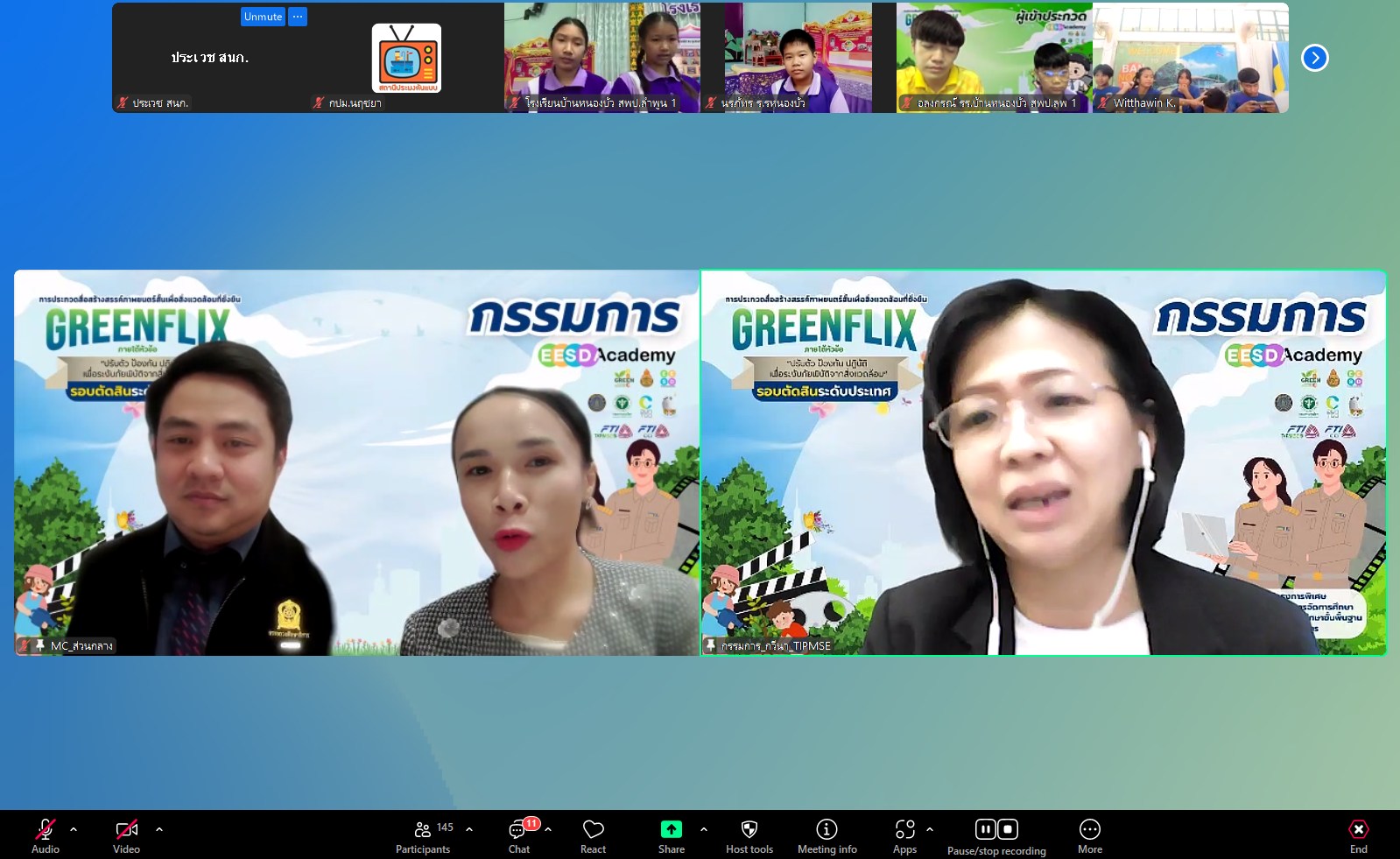The image size is (1400, 859).
Task: Open the Apps icon
Action: [x=904, y=829]
